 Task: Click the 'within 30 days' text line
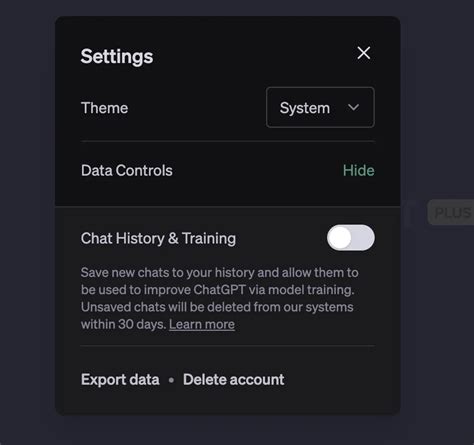(123, 324)
